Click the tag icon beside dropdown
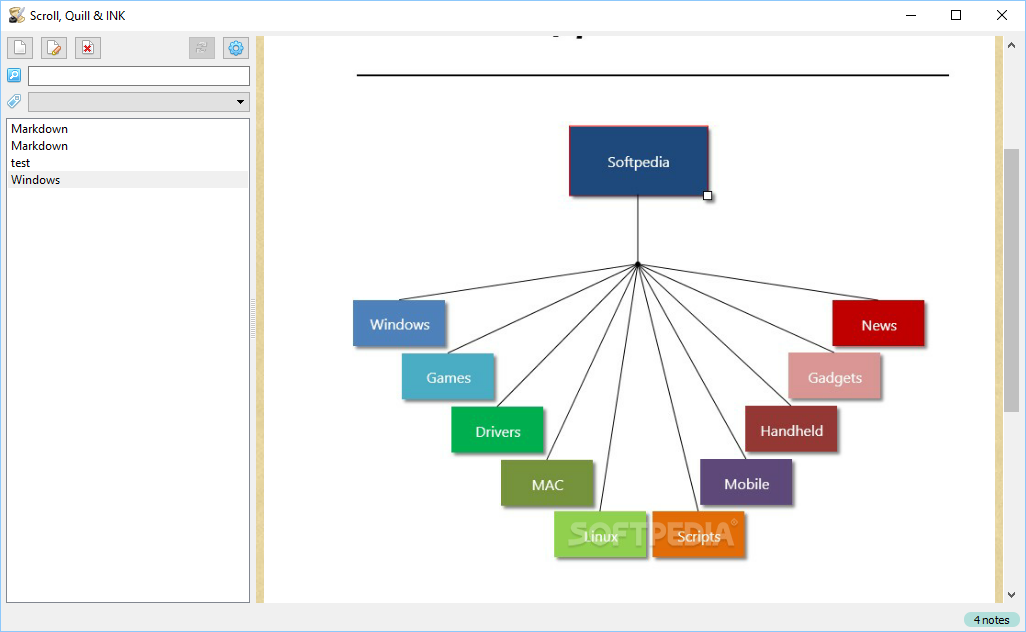1026x632 pixels. [x=14, y=101]
